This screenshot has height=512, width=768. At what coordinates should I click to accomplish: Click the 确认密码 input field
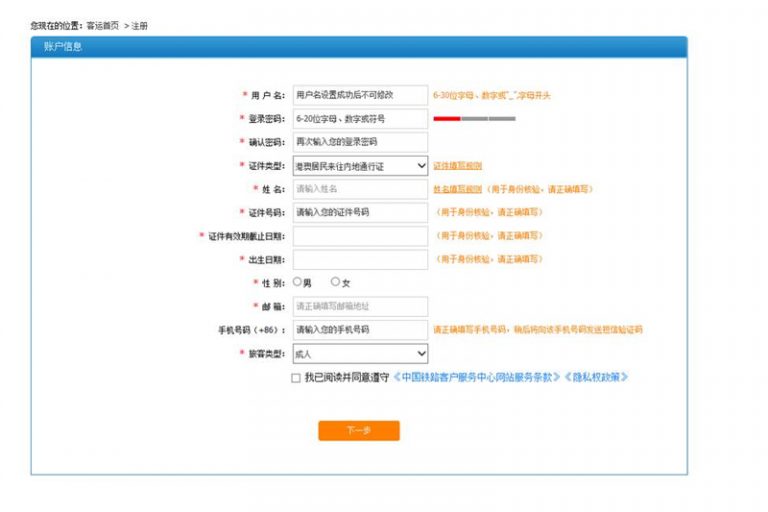pyautogui.click(x=360, y=142)
